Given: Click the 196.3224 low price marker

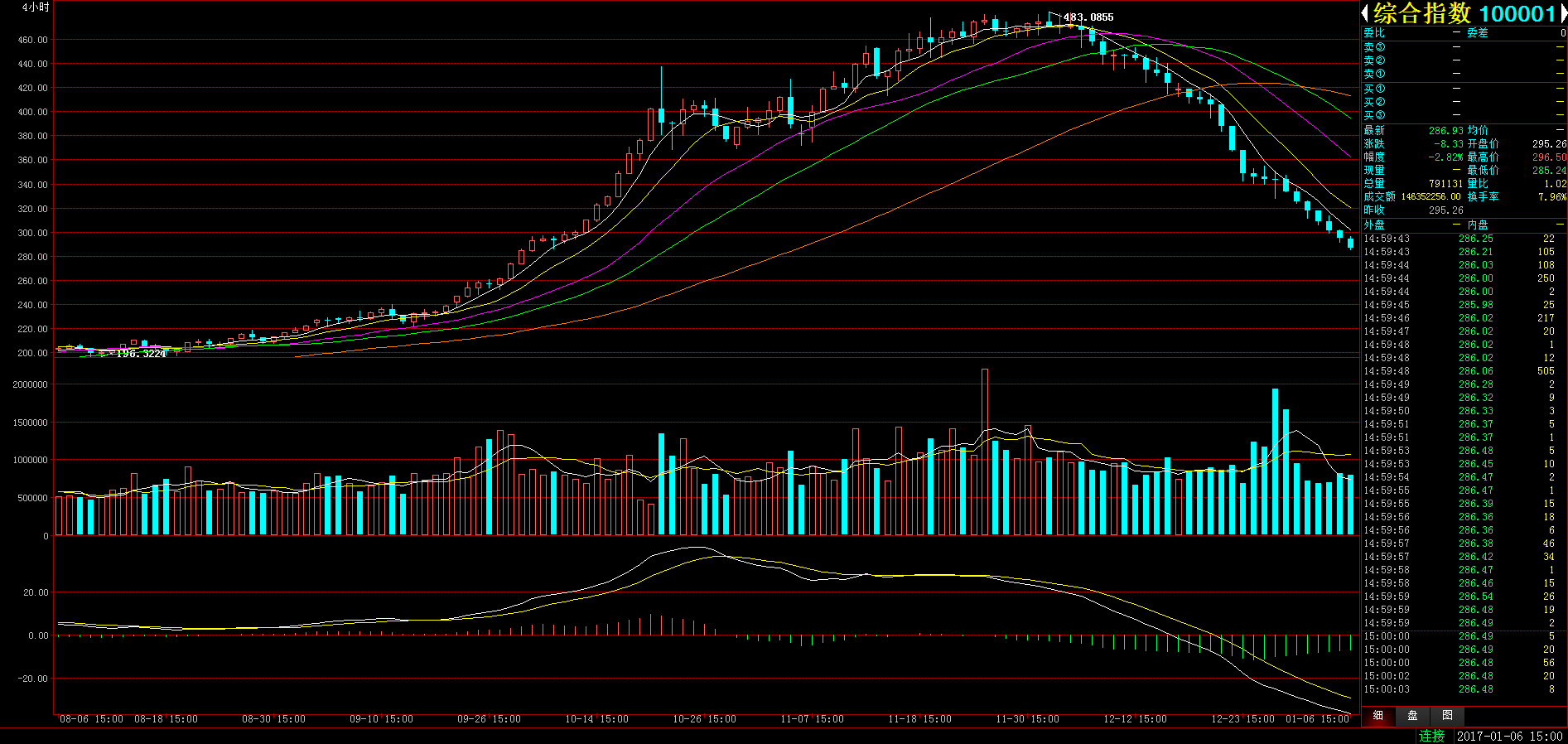Looking at the screenshot, I should [141, 354].
